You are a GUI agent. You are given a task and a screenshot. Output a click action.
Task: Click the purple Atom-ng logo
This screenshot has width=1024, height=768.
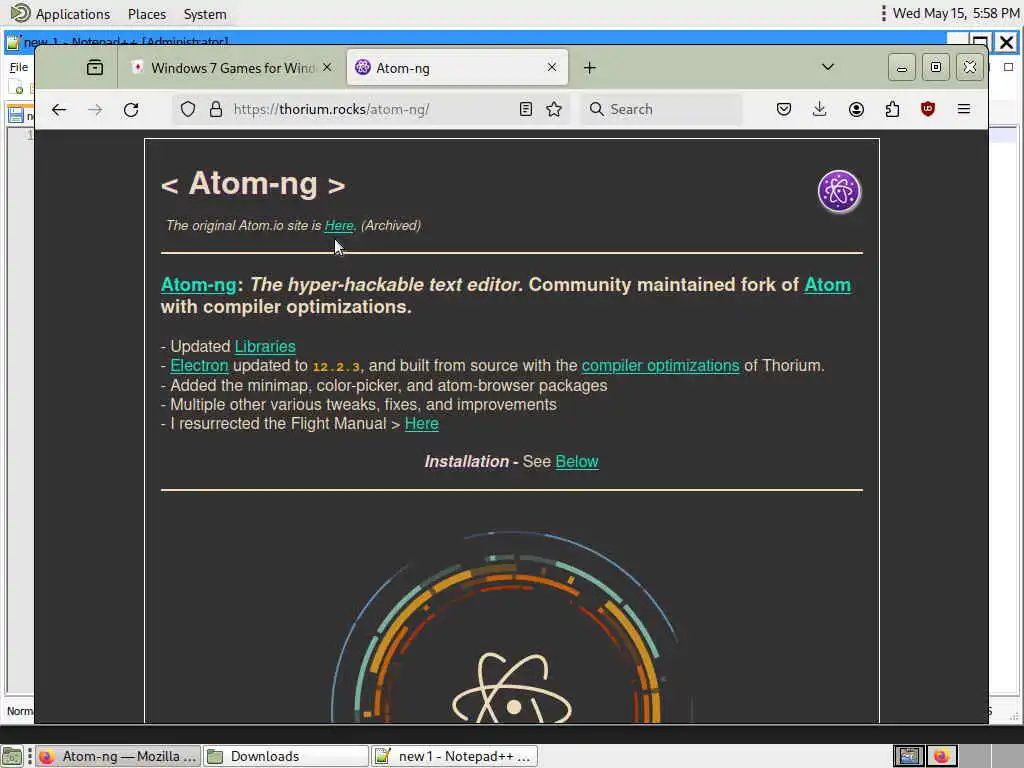[x=839, y=191]
